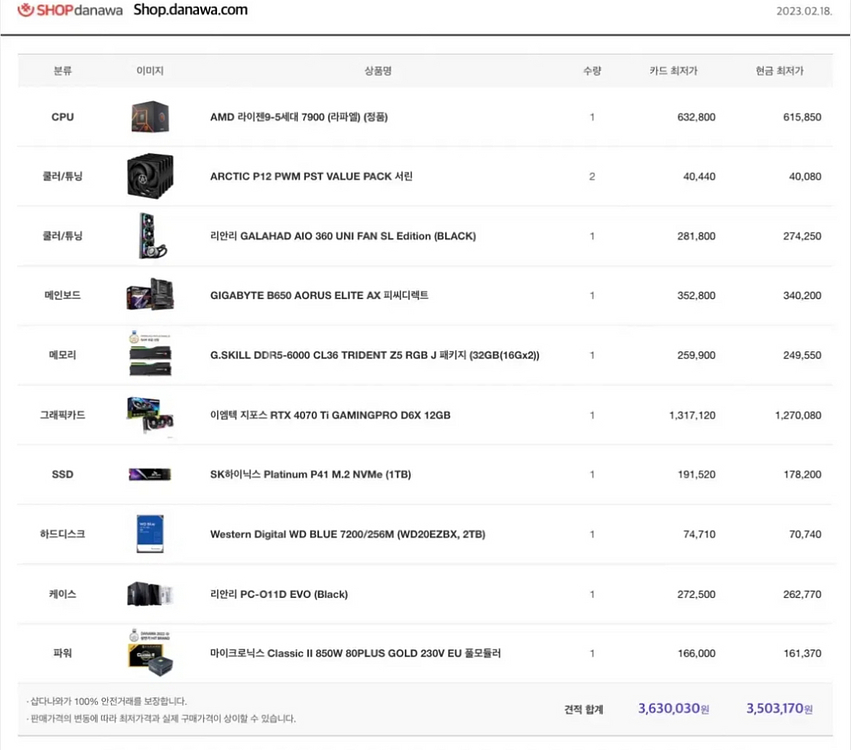The height and width of the screenshot is (750, 851).
Task: Open product 'ARCTIC P12 PWM PST VALUE PACK 서린'
Action: coord(312,176)
